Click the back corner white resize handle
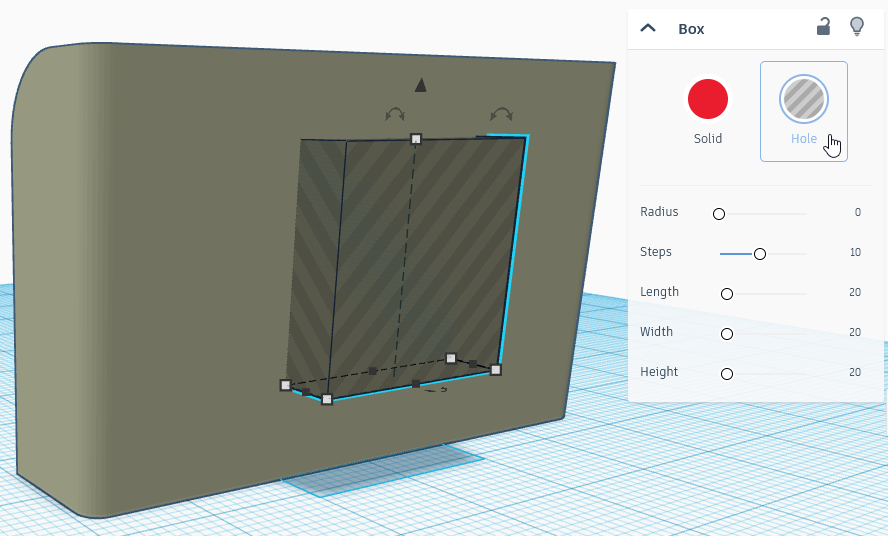Image resolution: width=888 pixels, height=536 pixels. [x=451, y=358]
